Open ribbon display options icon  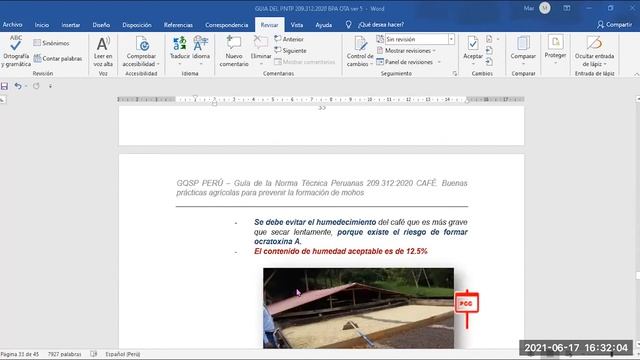pos(567,8)
